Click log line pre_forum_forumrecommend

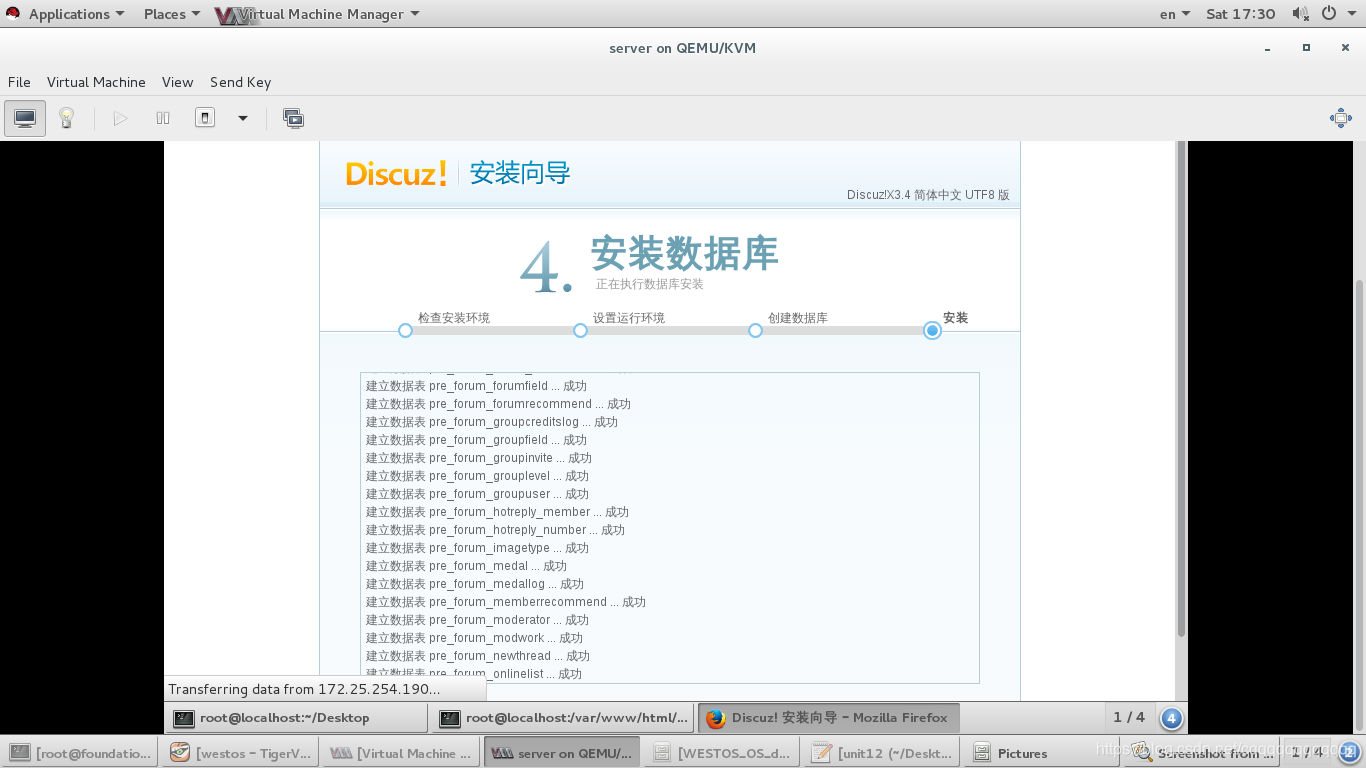tap(498, 404)
